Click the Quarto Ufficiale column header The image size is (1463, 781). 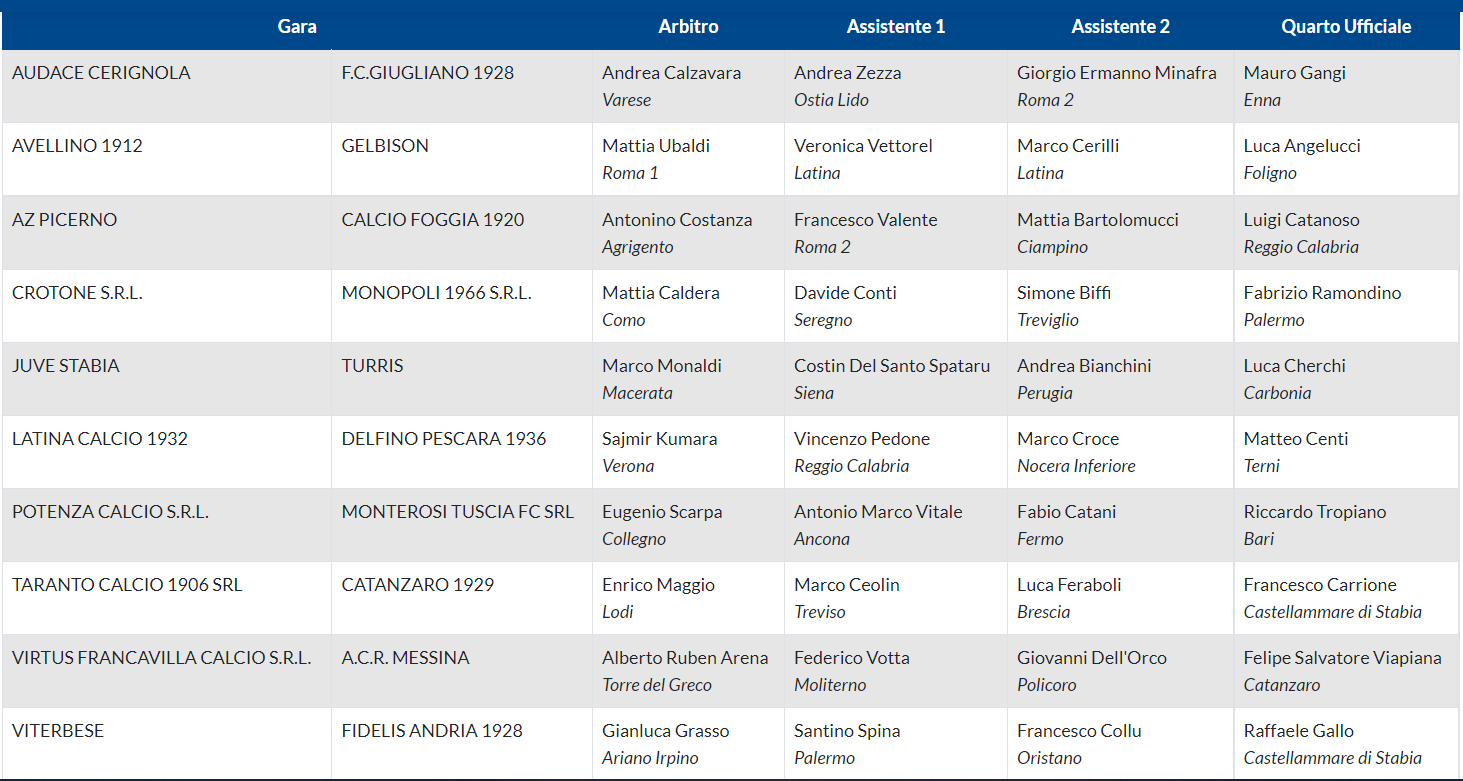(1346, 27)
